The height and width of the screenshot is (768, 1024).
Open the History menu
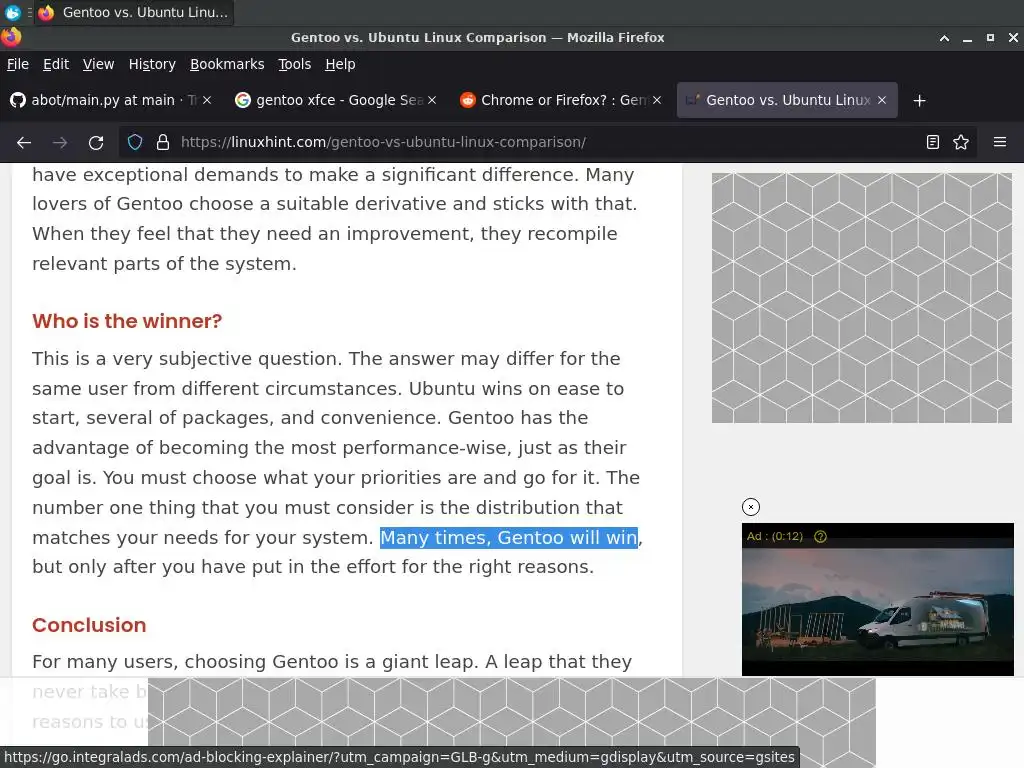[x=152, y=64]
